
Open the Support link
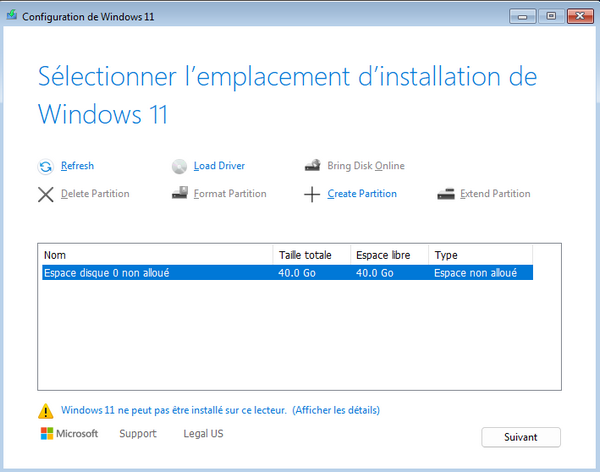138,434
